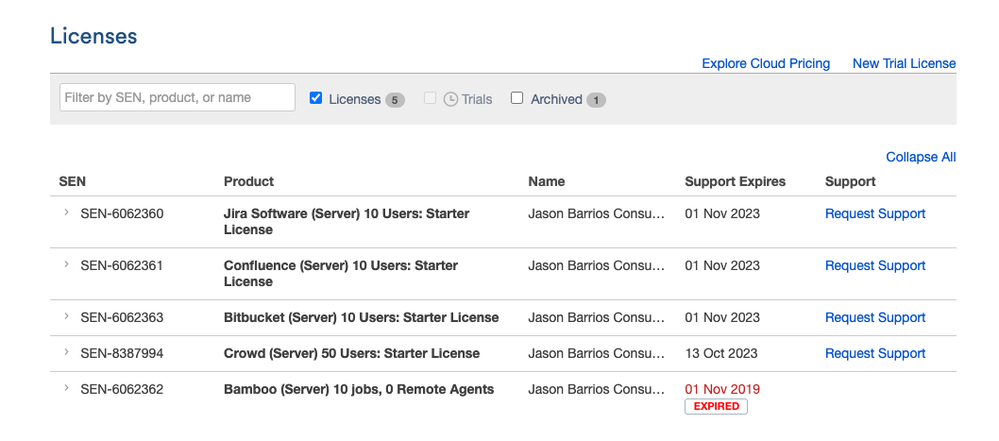Request Support for Jira Software license
Image resolution: width=999 pixels, height=441 pixels.
click(875, 213)
